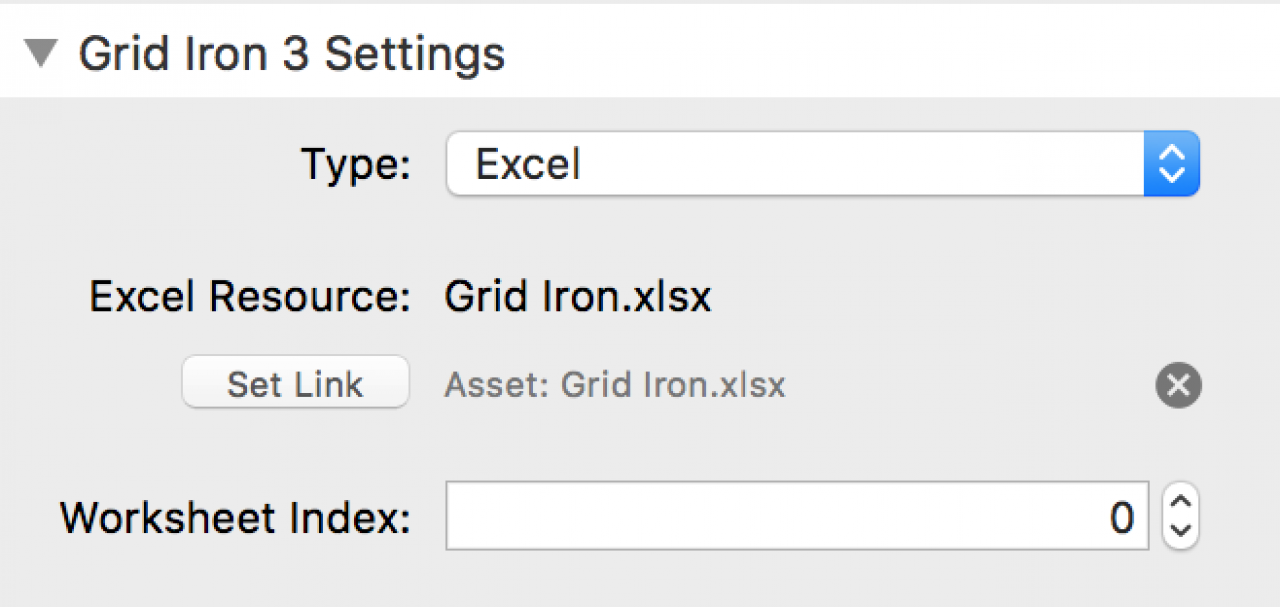This screenshot has height=607, width=1280.
Task: Click the gray circle remove-asset button
Action: pyautogui.click(x=1178, y=386)
